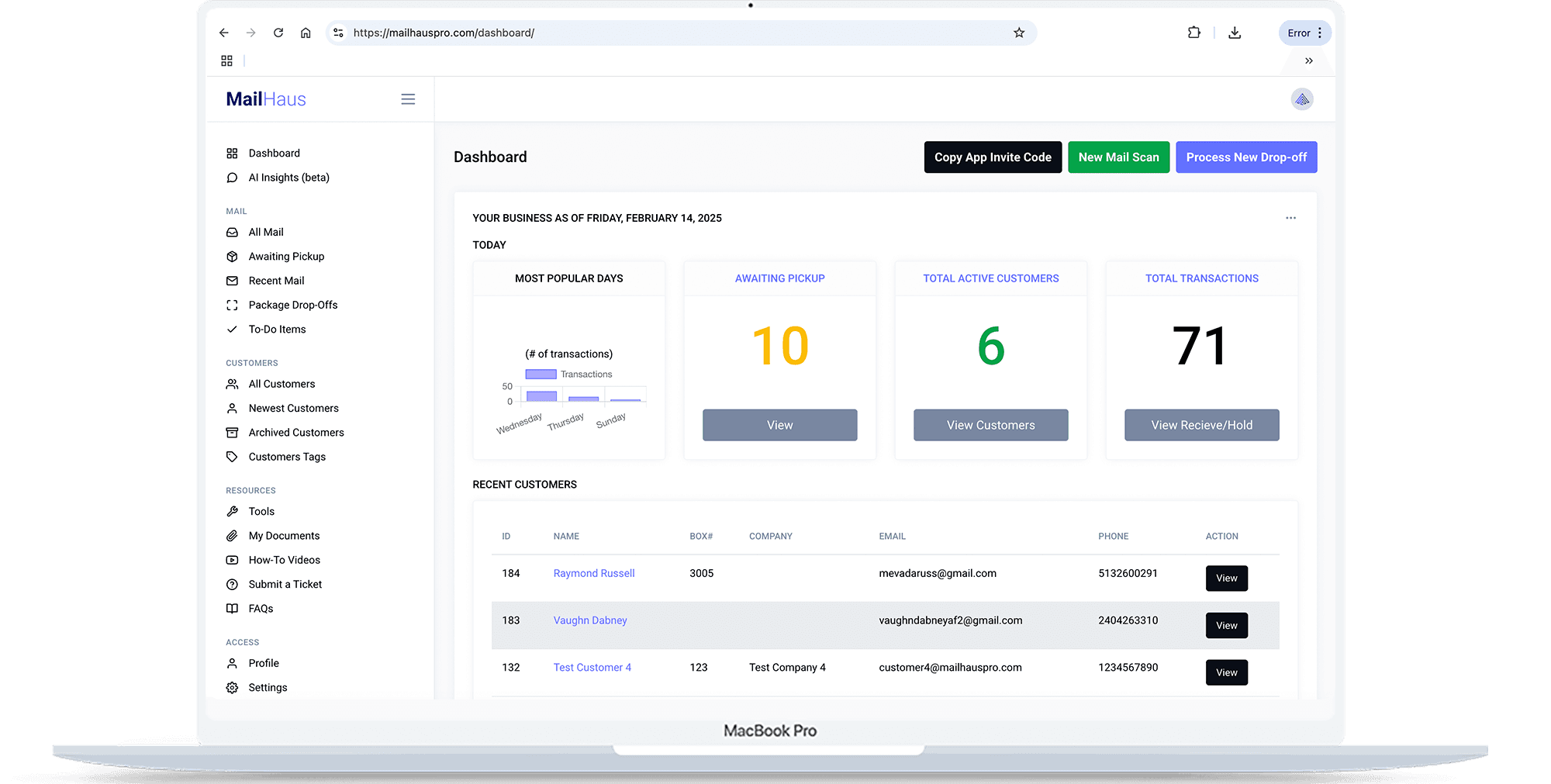This screenshot has width=1551, height=784.
Task: Open Package Drop-Offs in sidebar
Action: 293,305
